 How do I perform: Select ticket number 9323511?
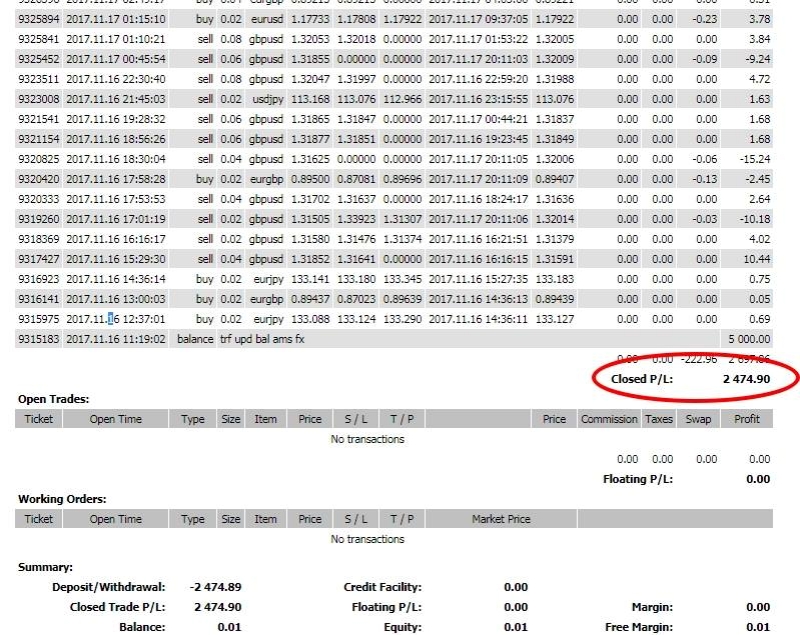click(x=39, y=79)
